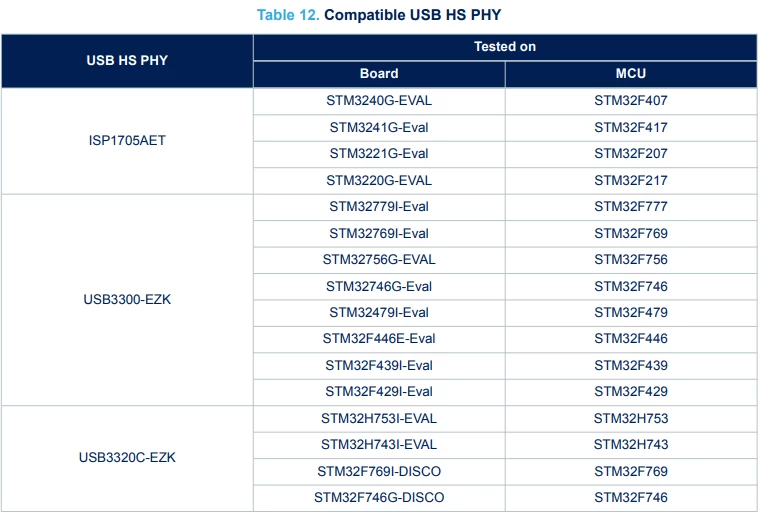The height and width of the screenshot is (515, 762).
Task: Click MCU cell "STM32F217"
Action: [x=631, y=181]
